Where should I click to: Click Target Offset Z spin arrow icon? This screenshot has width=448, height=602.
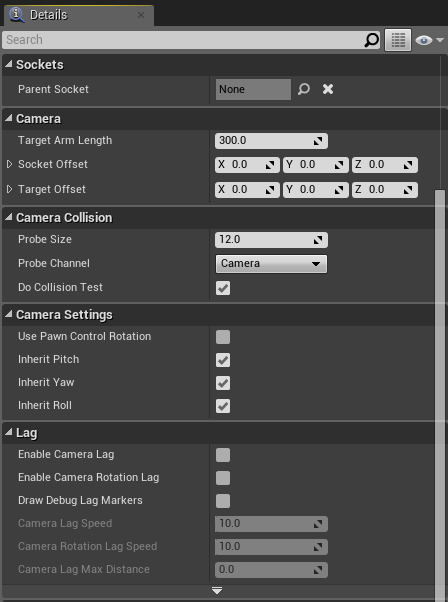[408, 190]
